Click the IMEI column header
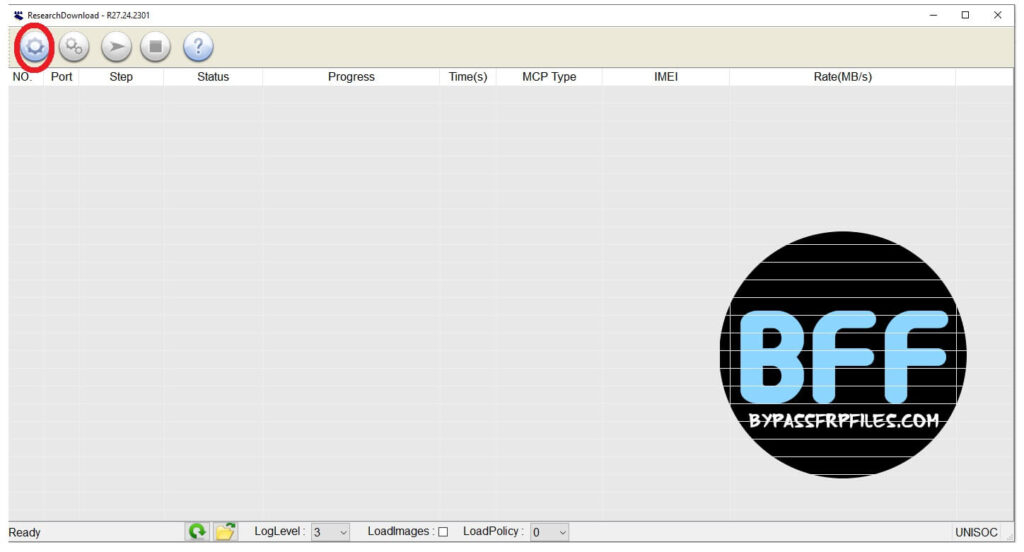The height and width of the screenshot is (552, 1024). [665, 76]
